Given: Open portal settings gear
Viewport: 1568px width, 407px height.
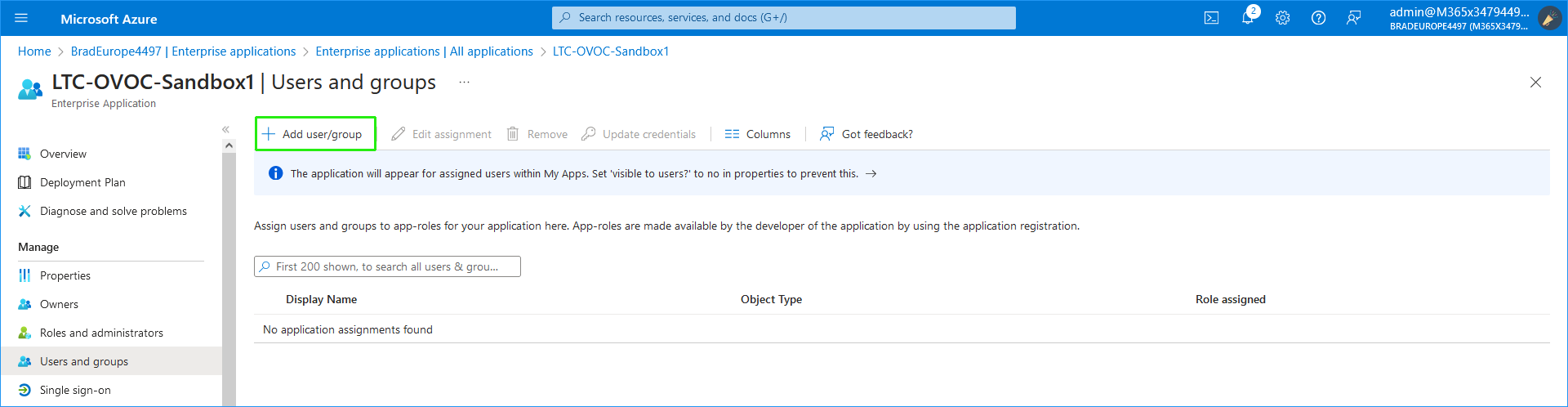Looking at the screenshot, I should pyautogui.click(x=1283, y=18).
